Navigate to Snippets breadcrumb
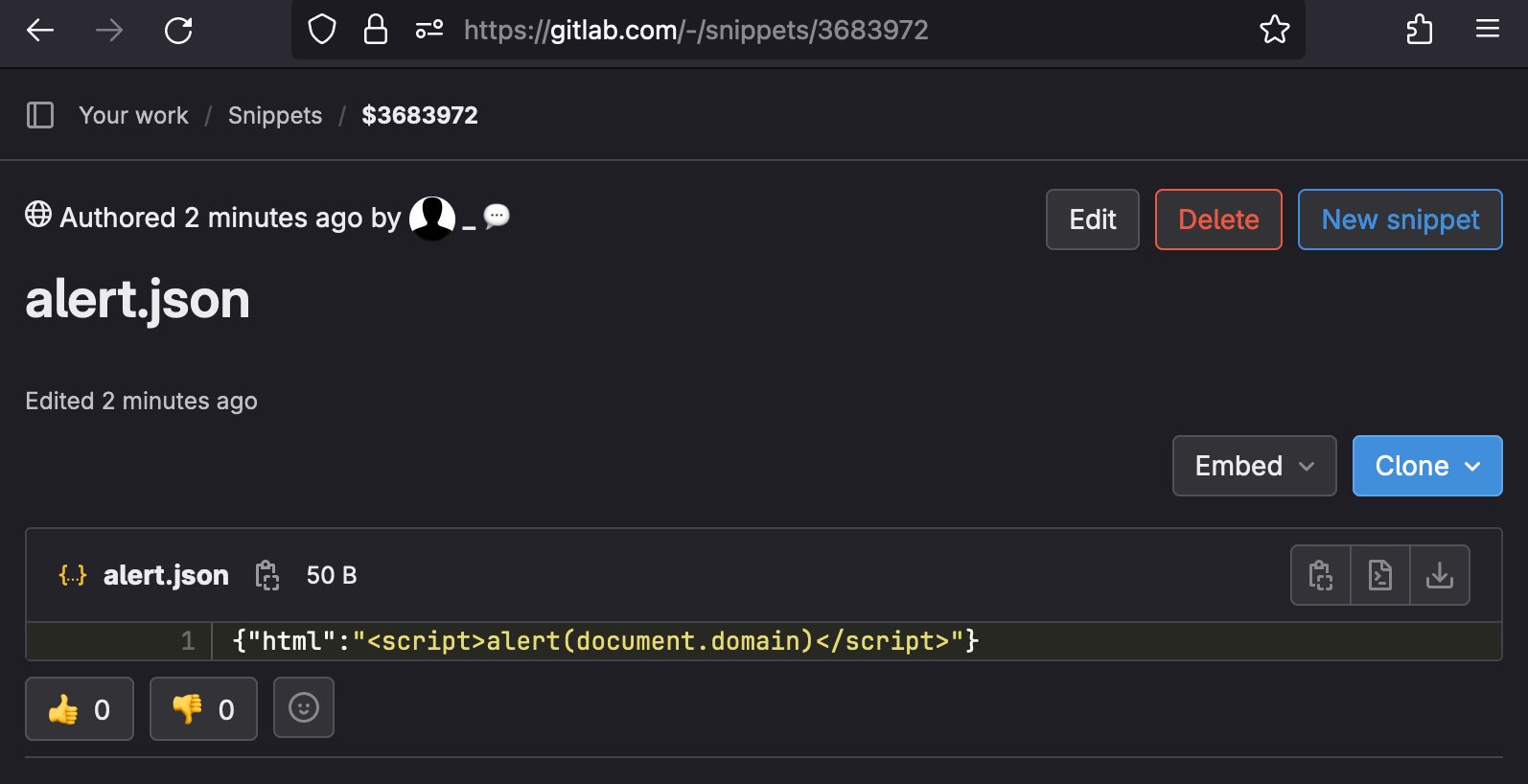 [275, 115]
